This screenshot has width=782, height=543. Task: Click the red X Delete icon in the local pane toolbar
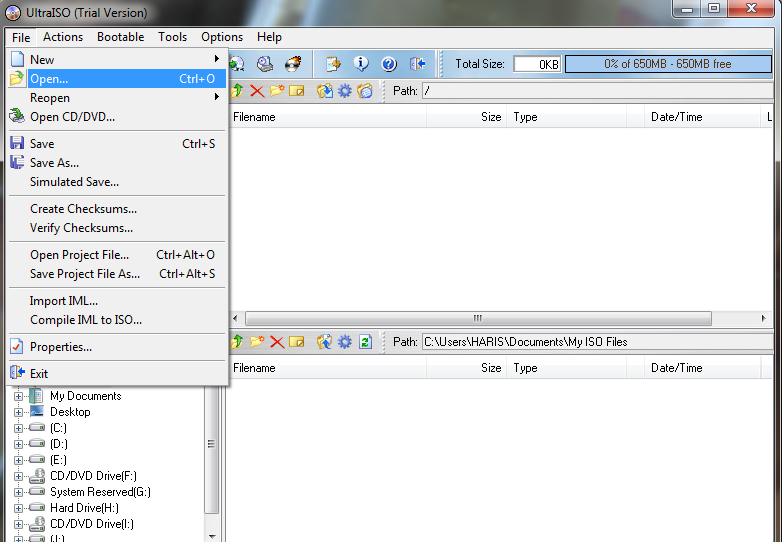click(x=277, y=342)
